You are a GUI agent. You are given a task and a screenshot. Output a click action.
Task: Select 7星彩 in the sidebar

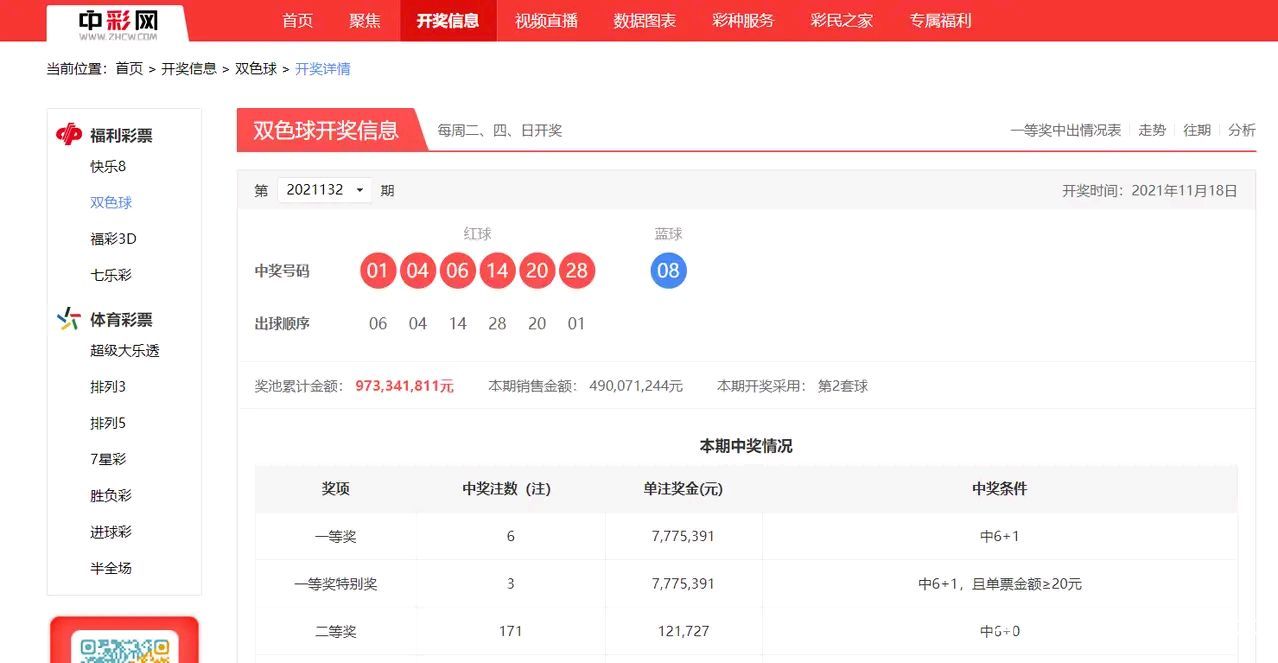pyautogui.click(x=108, y=459)
